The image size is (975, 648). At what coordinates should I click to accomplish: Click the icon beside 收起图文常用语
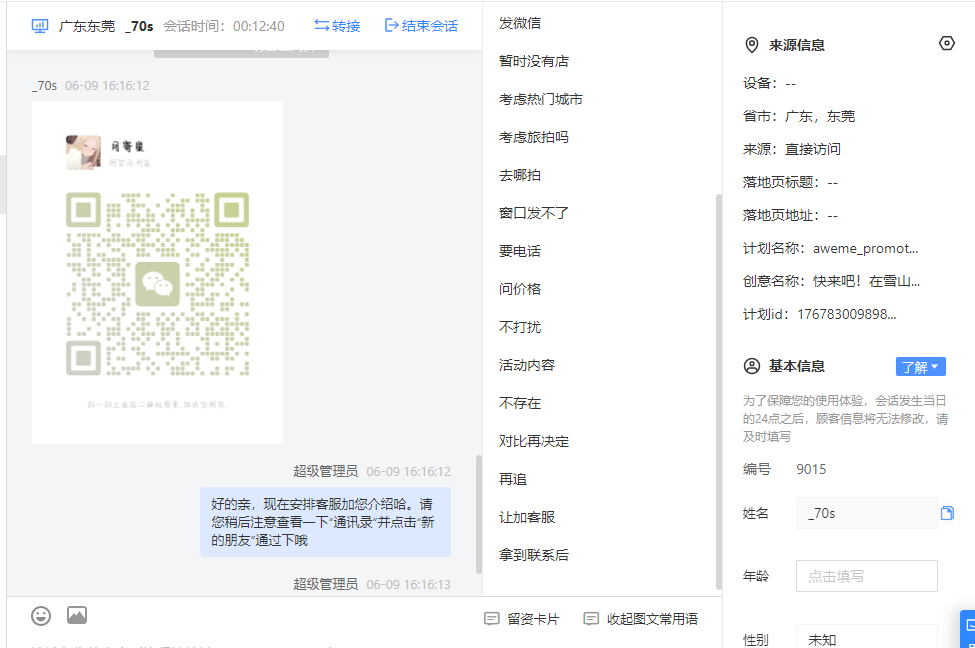click(x=591, y=619)
